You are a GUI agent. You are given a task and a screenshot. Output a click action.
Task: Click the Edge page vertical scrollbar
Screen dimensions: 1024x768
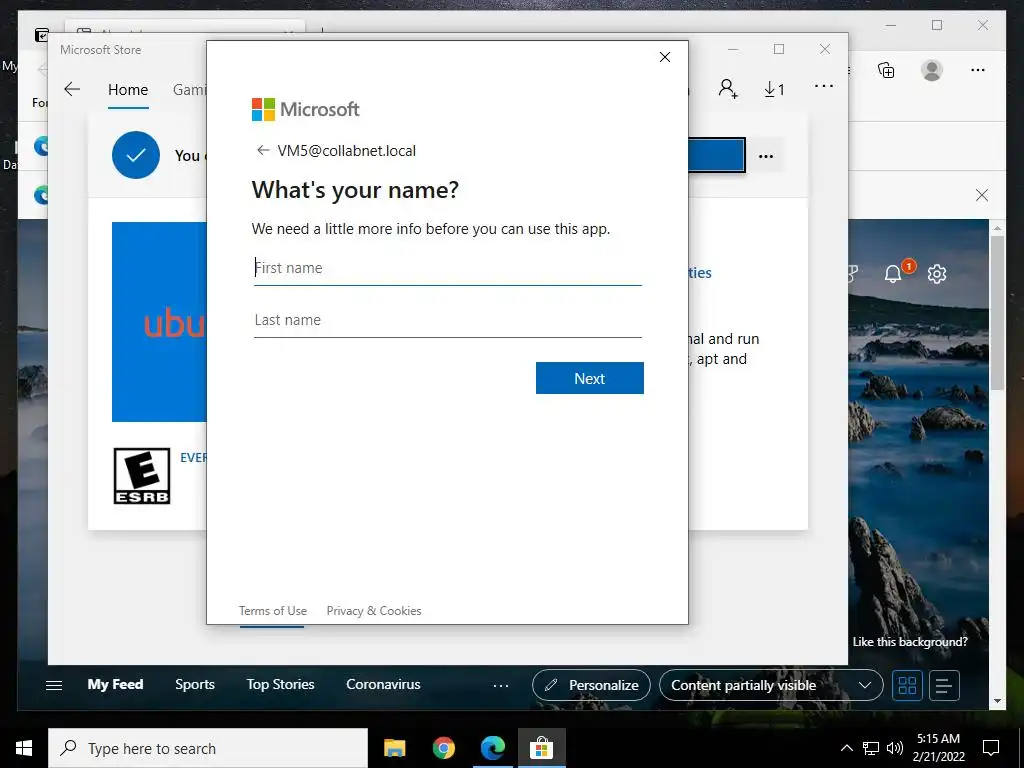click(997, 313)
